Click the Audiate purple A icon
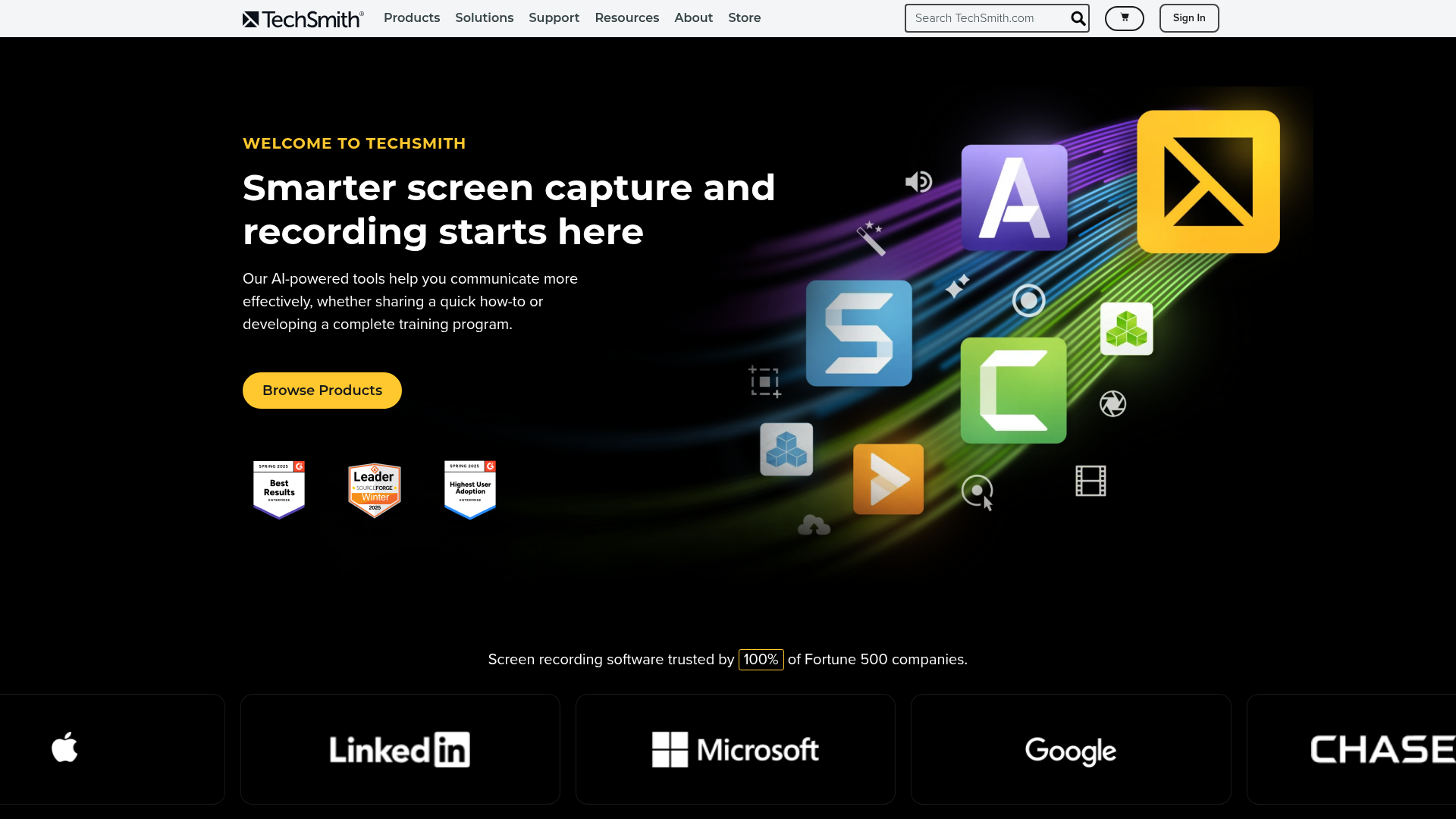The width and height of the screenshot is (1456, 819). pos(1013,198)
